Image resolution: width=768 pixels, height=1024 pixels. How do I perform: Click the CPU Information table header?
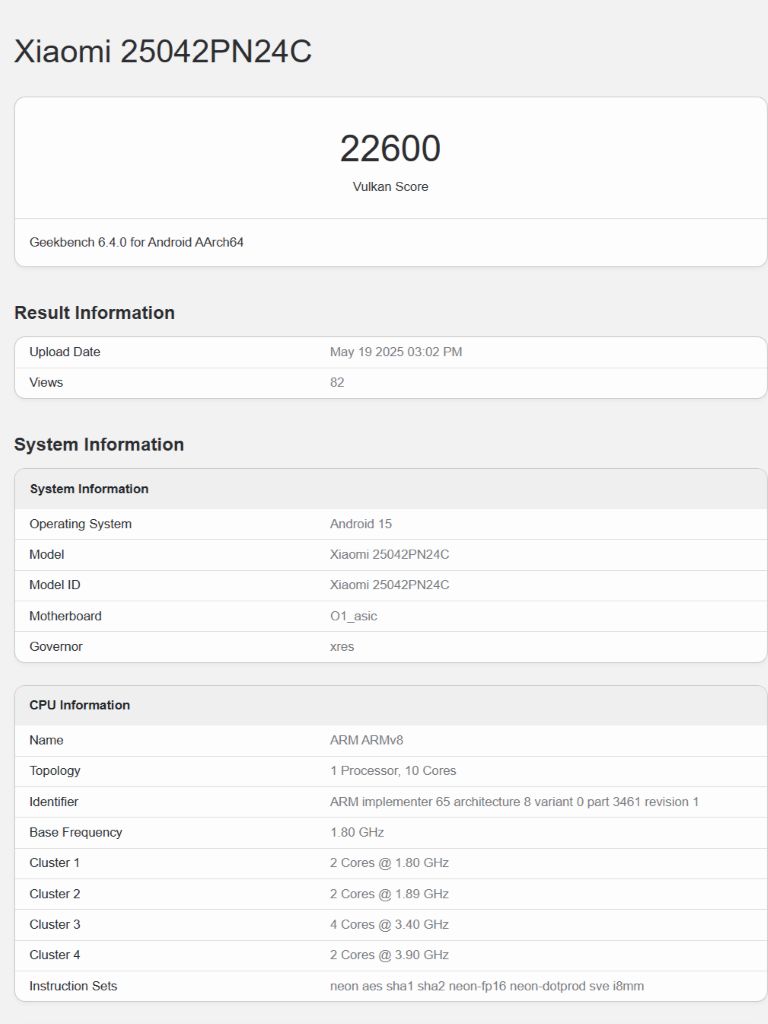pos(80,705)
